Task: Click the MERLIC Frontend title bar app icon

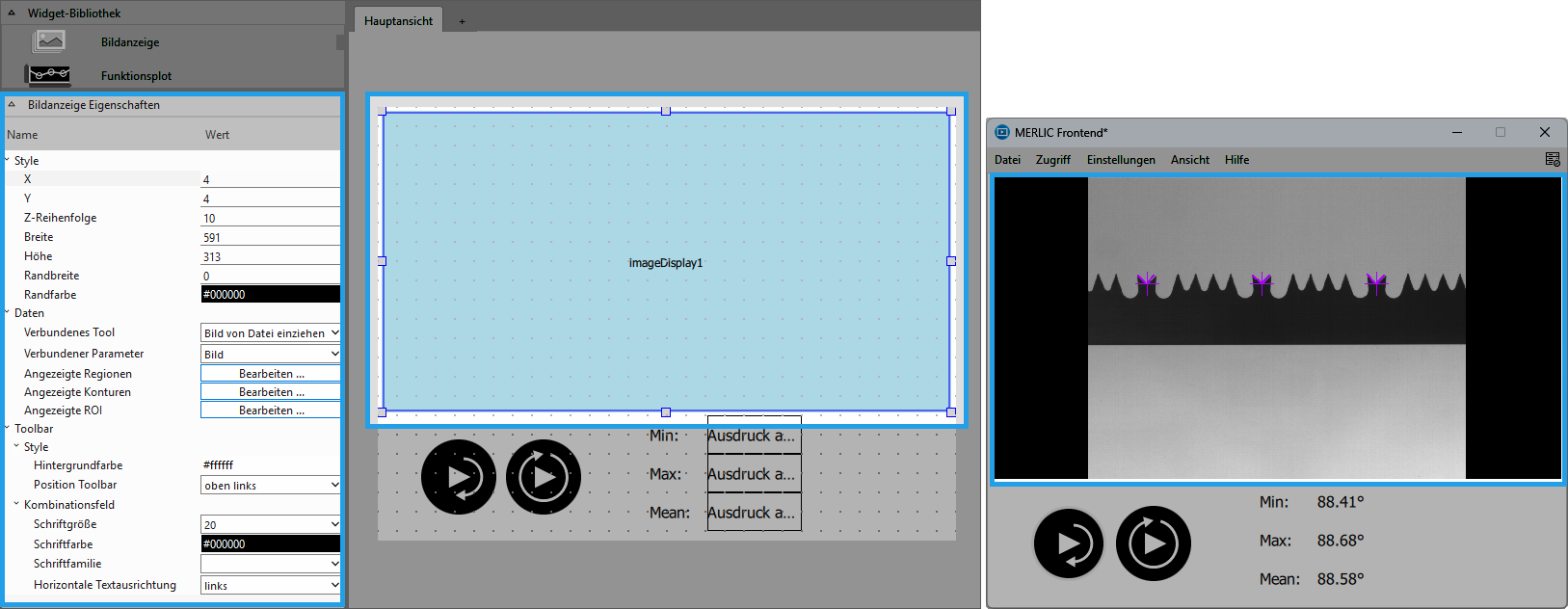Action: (x=1002, y=133)
